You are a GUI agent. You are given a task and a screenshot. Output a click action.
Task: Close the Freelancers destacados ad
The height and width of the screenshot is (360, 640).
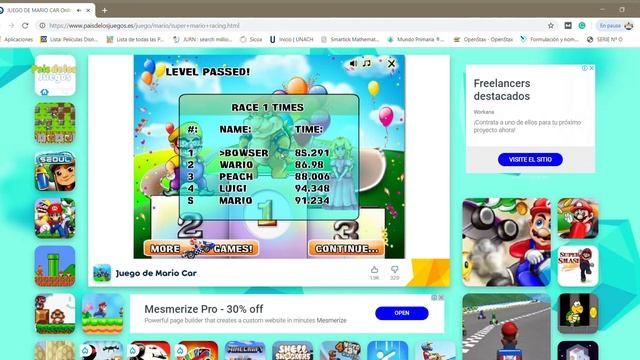pyautogui.click(x=591, y=68)
